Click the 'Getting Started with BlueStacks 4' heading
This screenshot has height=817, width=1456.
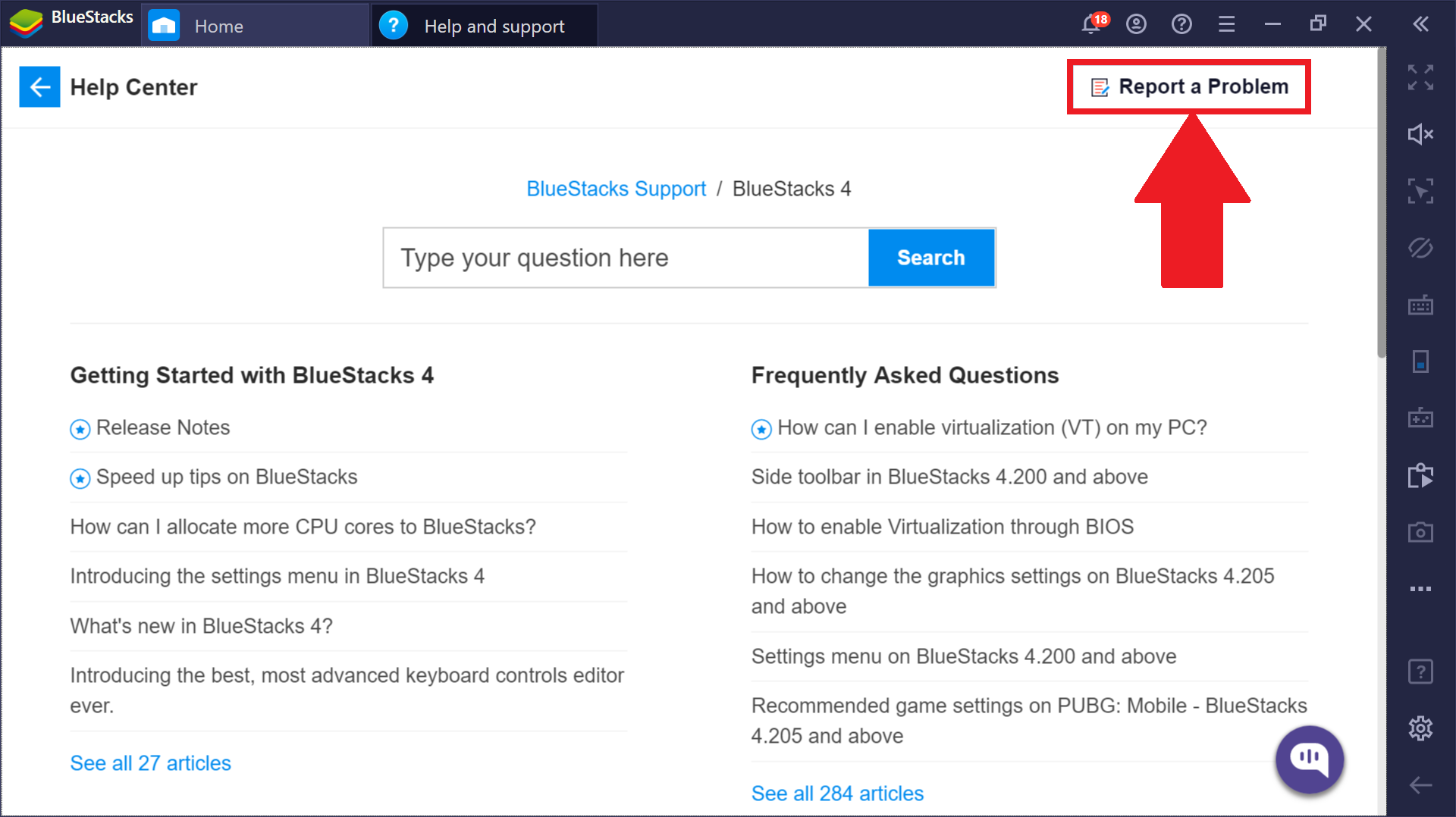point(253,375)
